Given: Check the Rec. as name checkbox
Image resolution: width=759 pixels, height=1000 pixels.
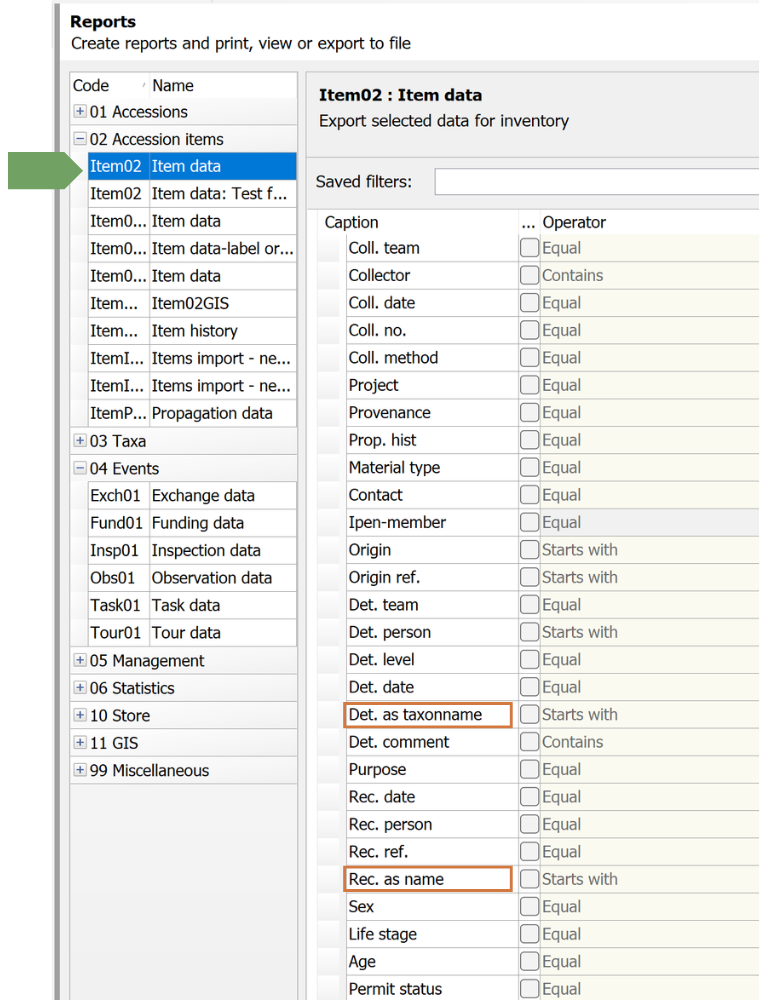Looking at the screenshot, I should (x=529, y=879).
